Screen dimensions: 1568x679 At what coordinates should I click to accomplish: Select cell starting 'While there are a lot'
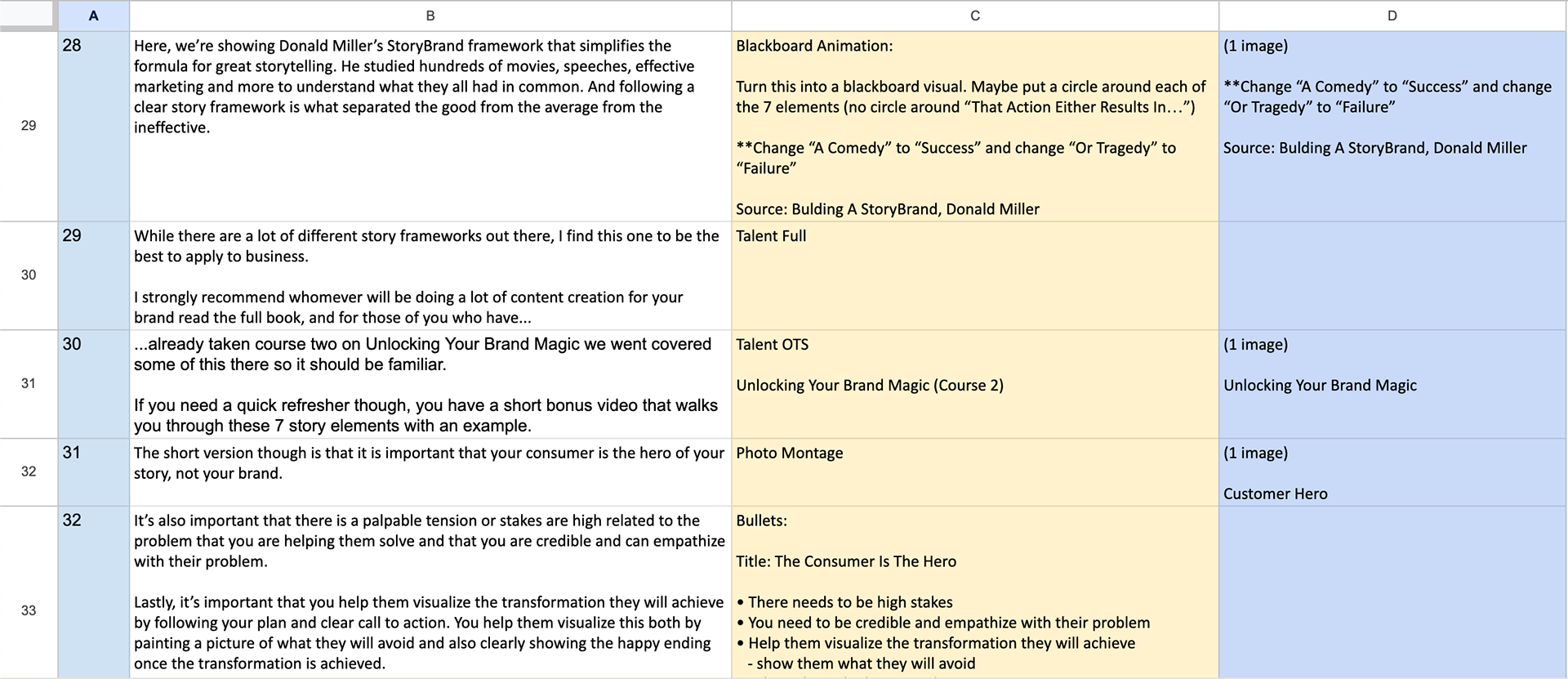[430, 275]
